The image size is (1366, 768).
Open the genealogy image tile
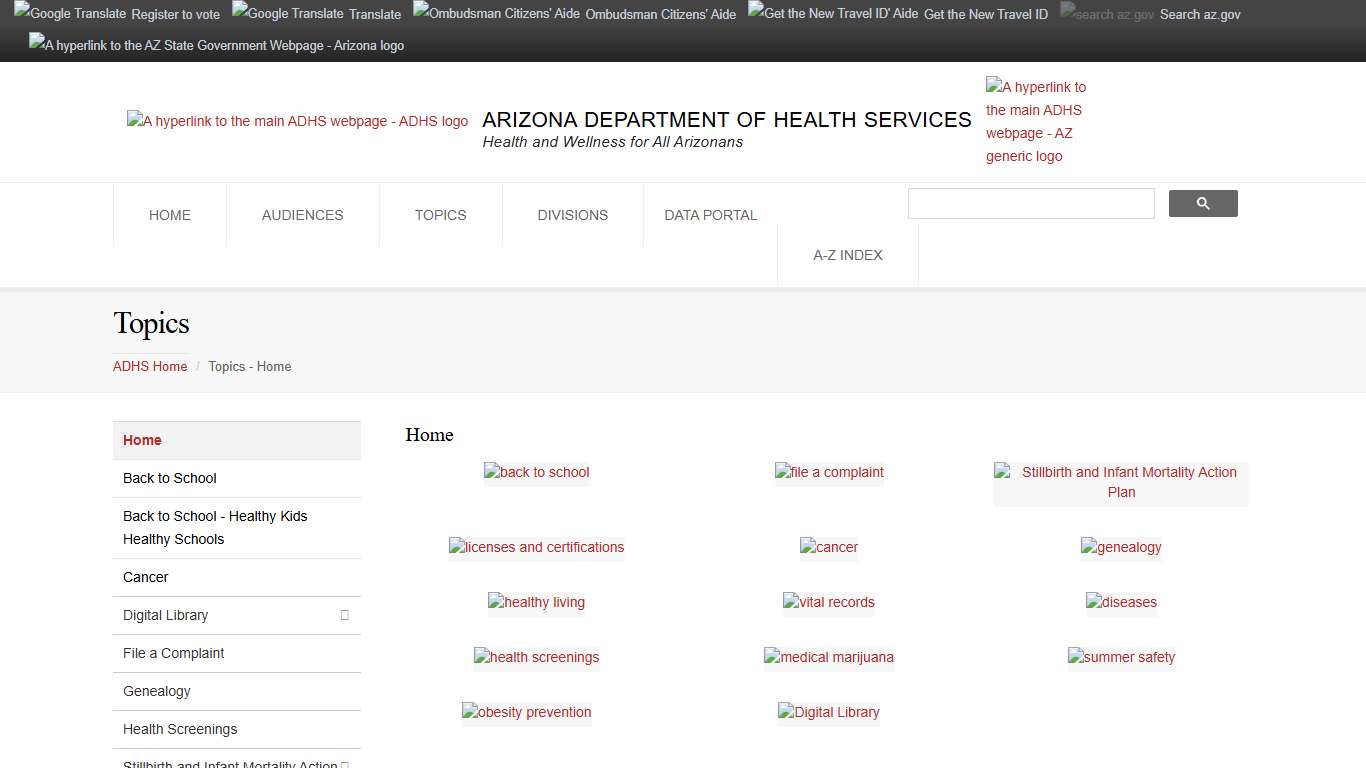coord(1121,547)
